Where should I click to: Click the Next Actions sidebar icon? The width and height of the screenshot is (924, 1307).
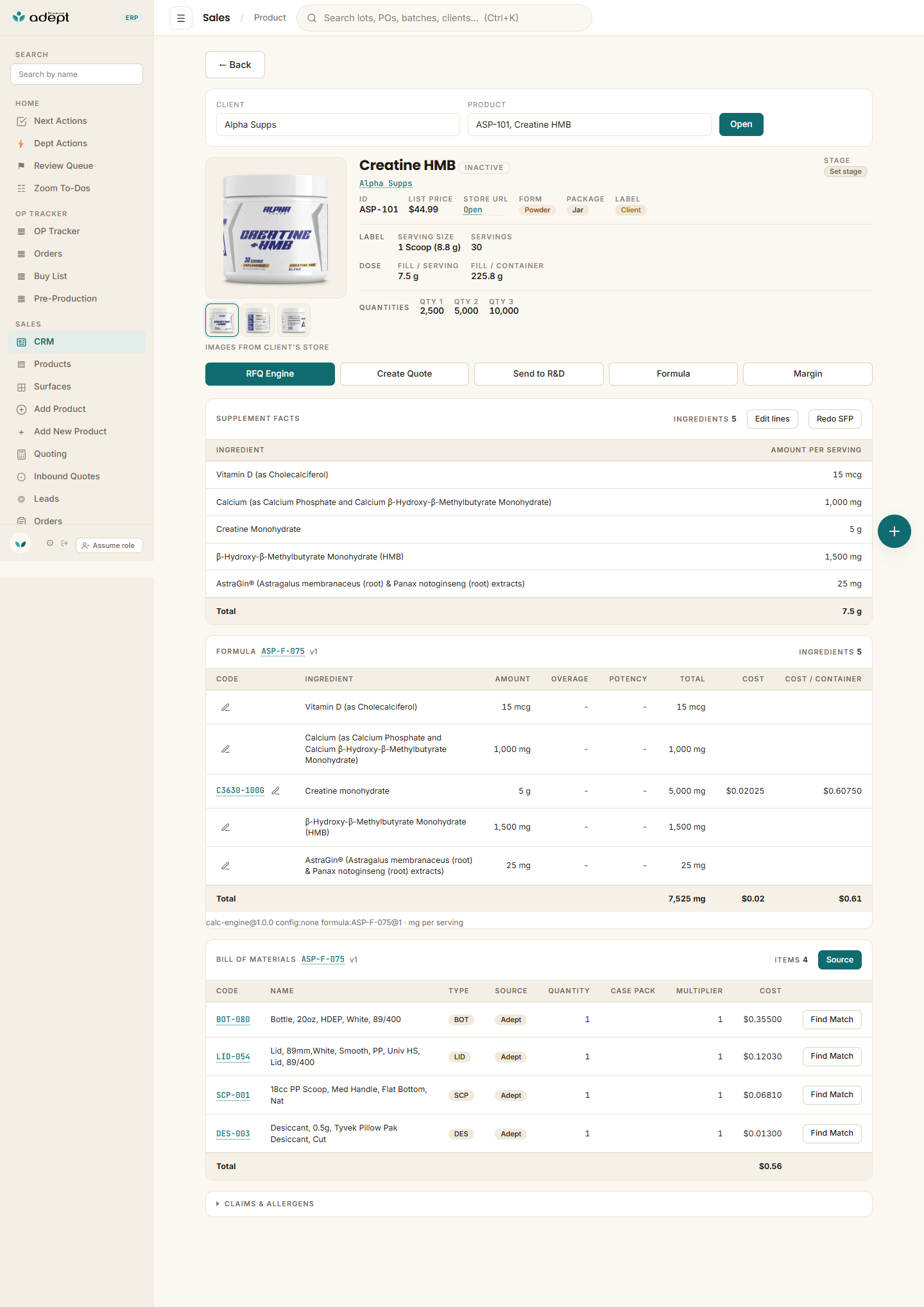pyautogui.click(x=21, y=121)
